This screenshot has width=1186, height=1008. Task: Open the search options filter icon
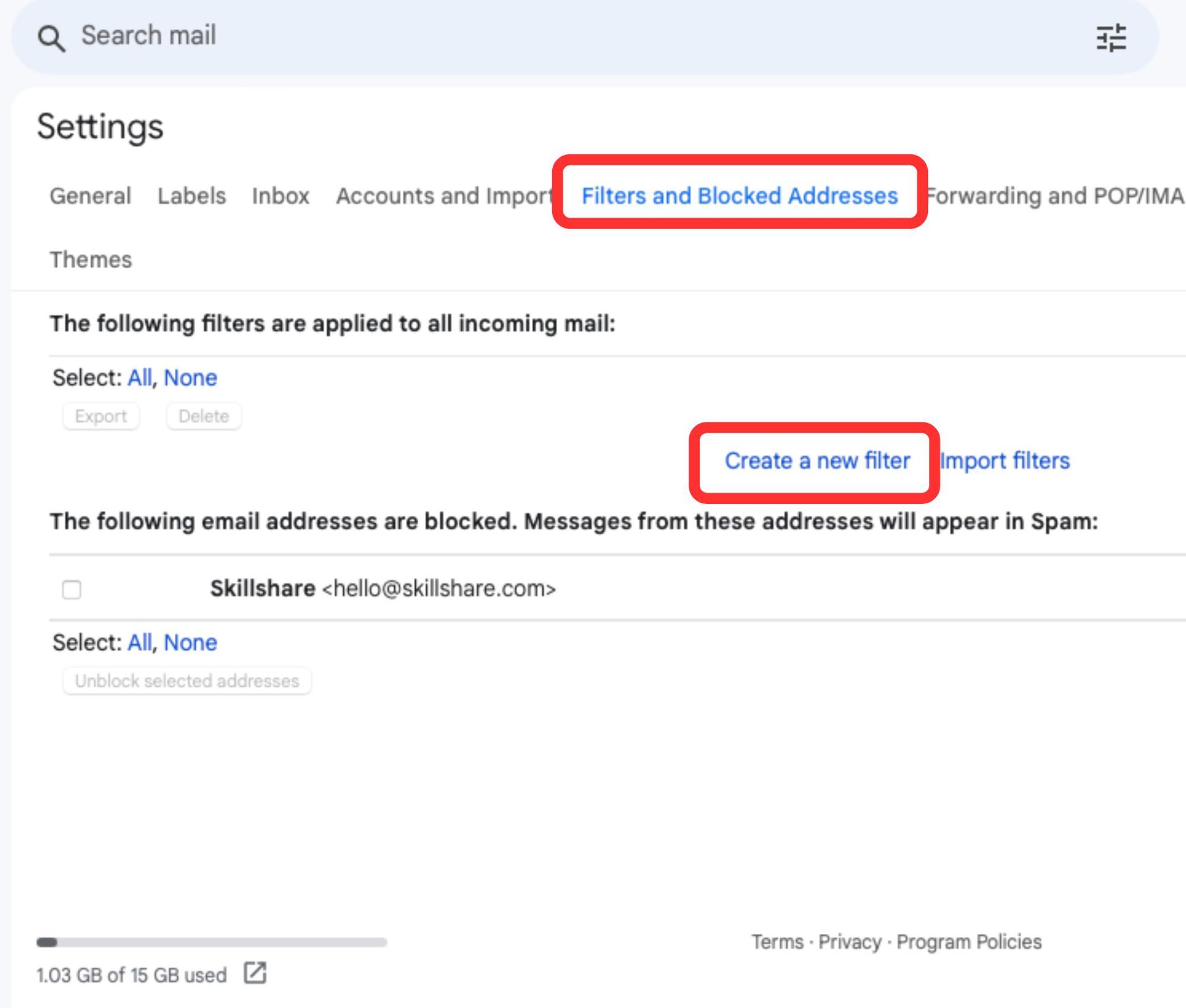click(x=1111, y=38)
